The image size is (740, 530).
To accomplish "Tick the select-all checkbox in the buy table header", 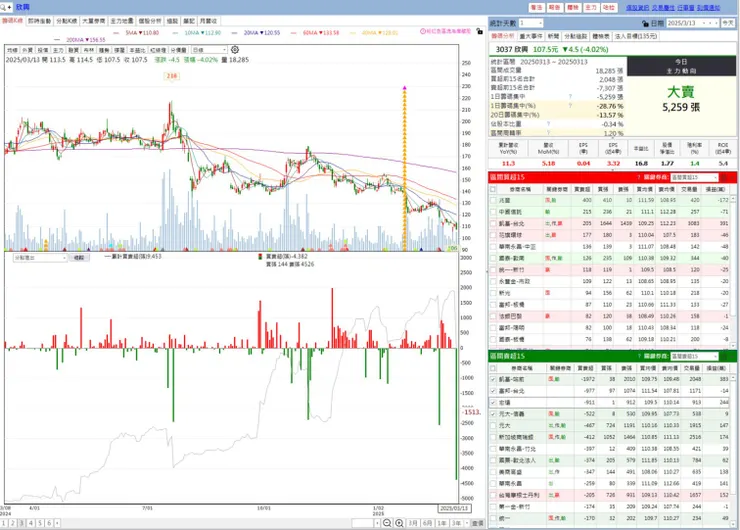I will [x=493, y=189].
